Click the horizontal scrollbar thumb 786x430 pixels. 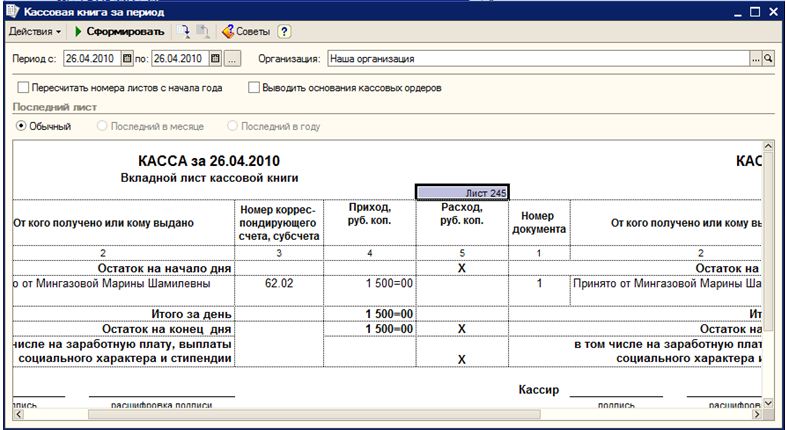pos(314,414)
